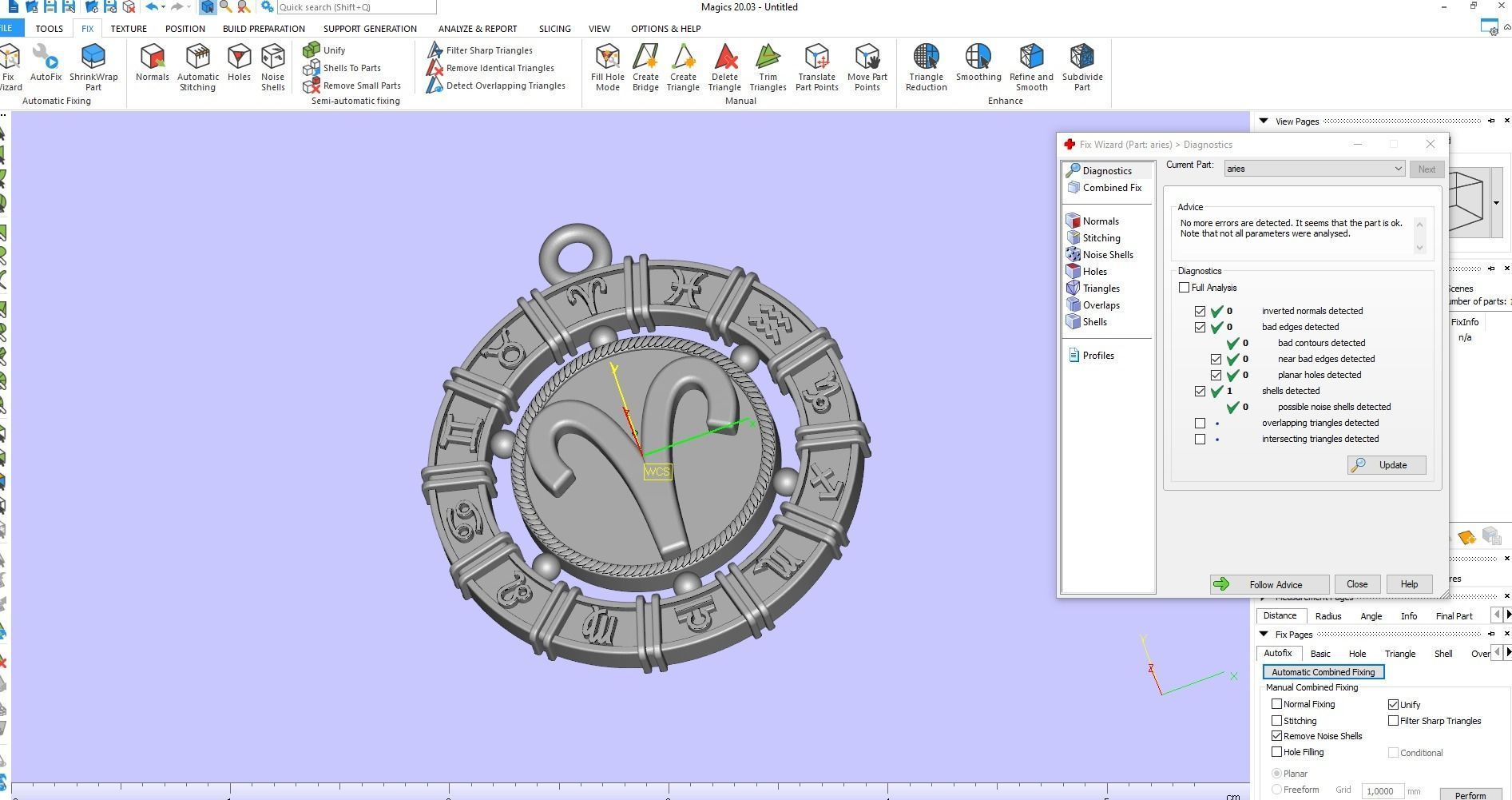The image size is (1512, 800).
Task: Activate Move Part Points
Action: click(867, 67)
